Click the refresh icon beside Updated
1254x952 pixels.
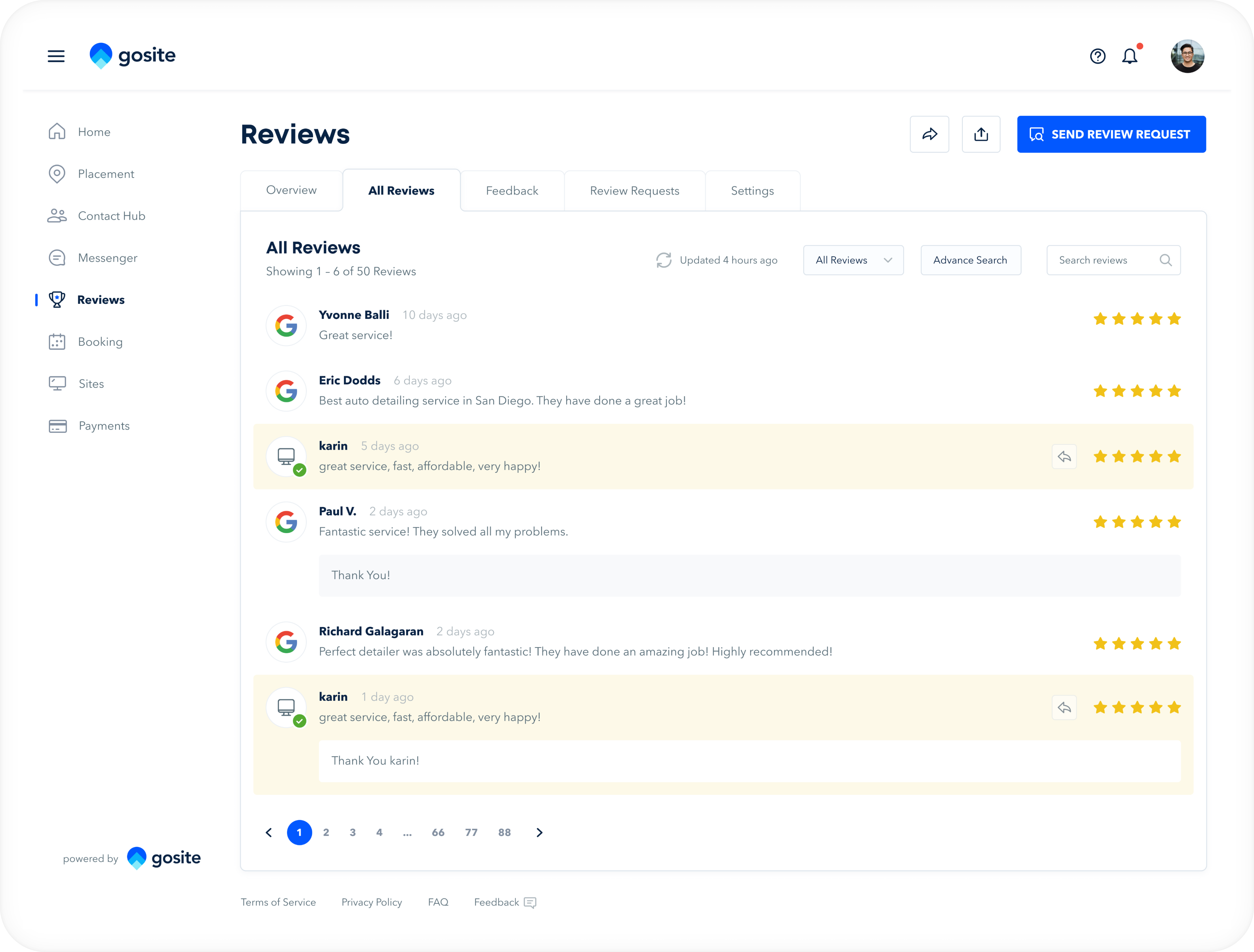[x=664, y=260]
